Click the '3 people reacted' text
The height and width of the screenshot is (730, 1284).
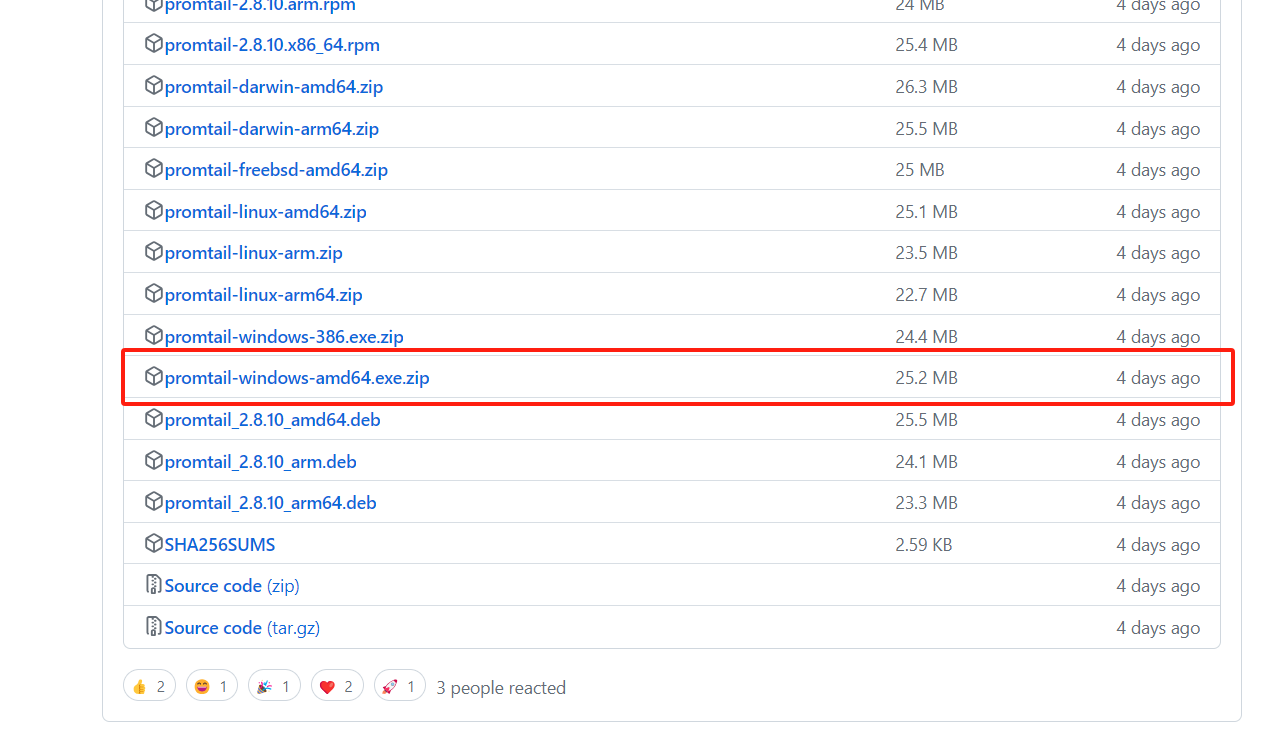pos(501,688)
